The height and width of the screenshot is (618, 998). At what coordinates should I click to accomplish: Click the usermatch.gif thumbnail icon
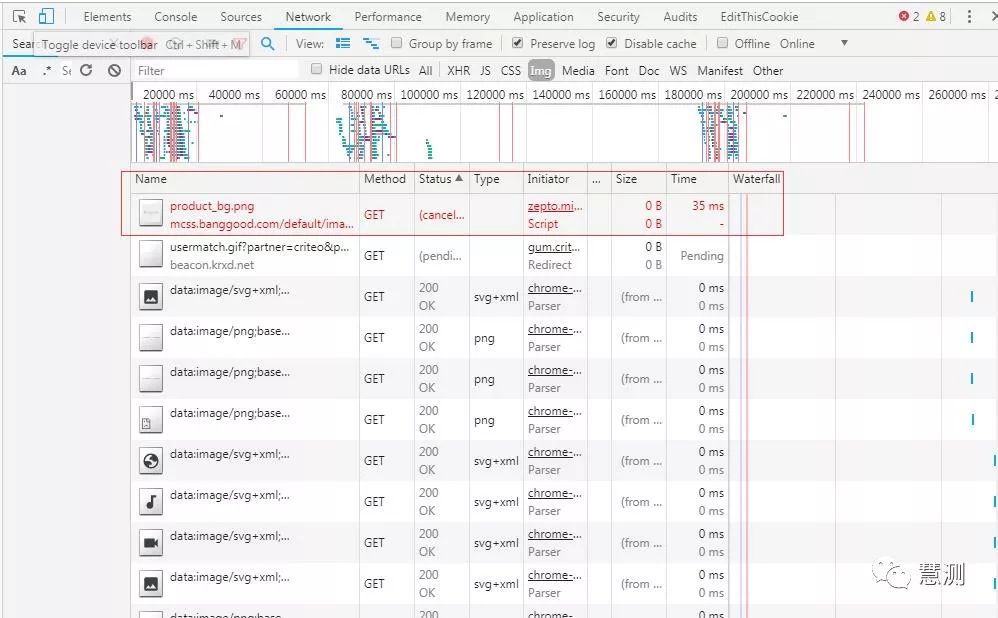(151, 254)
